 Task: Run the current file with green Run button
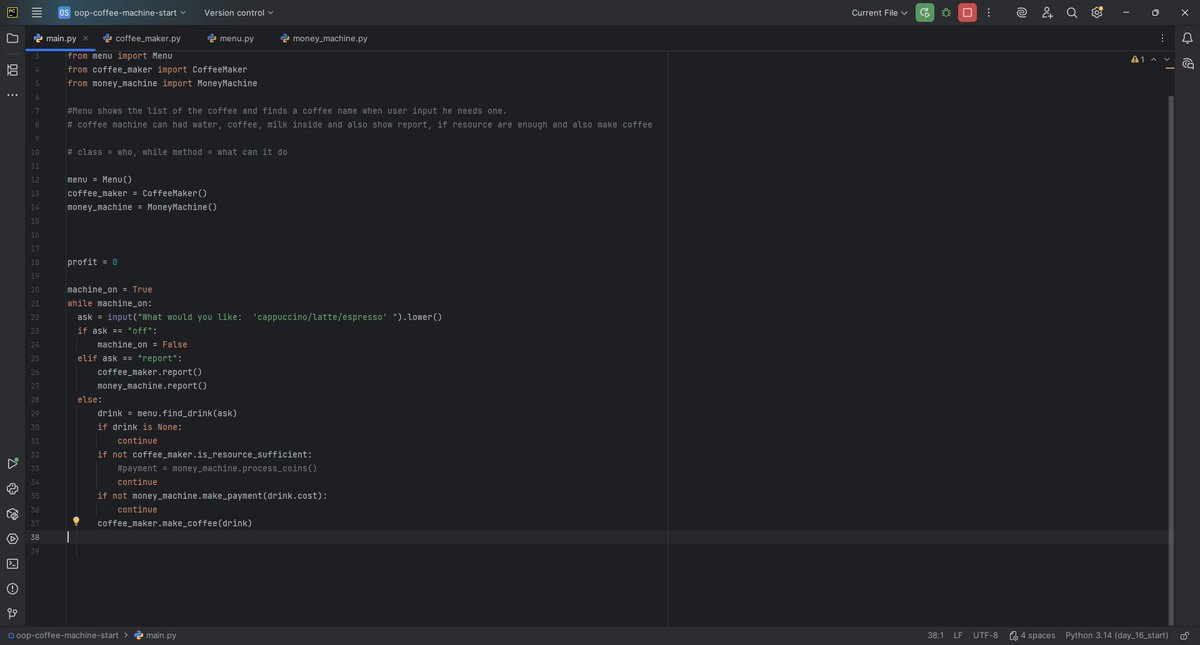coord(925,13)
